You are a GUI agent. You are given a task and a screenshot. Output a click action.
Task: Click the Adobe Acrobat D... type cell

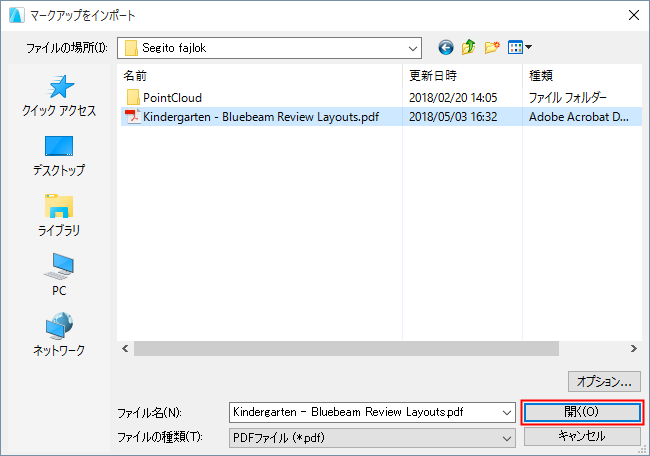click(579, 117)
